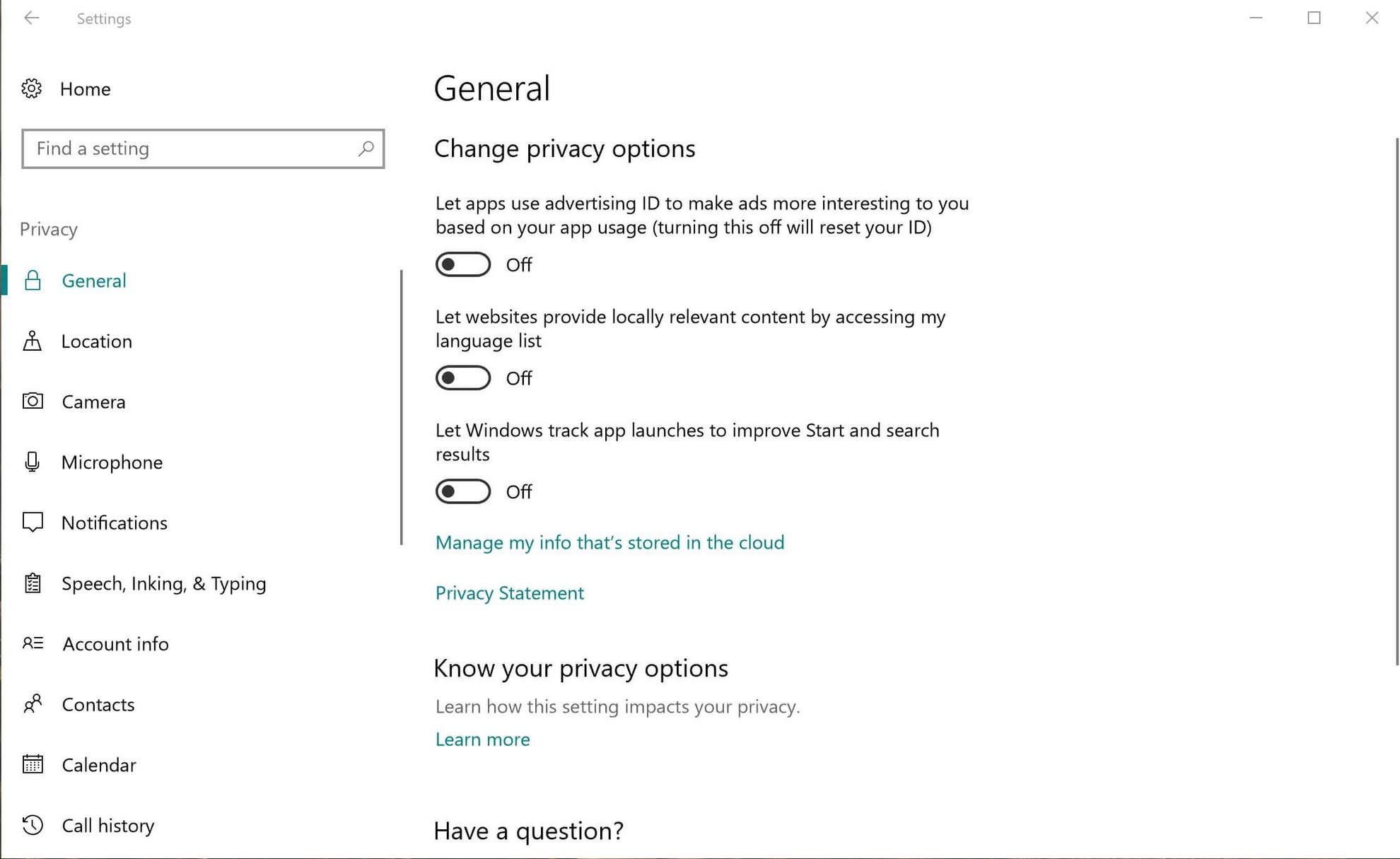Select the Calendar icon in the sidebar
This screenshot has height=859, width=1400.
[x=32, y=764]
